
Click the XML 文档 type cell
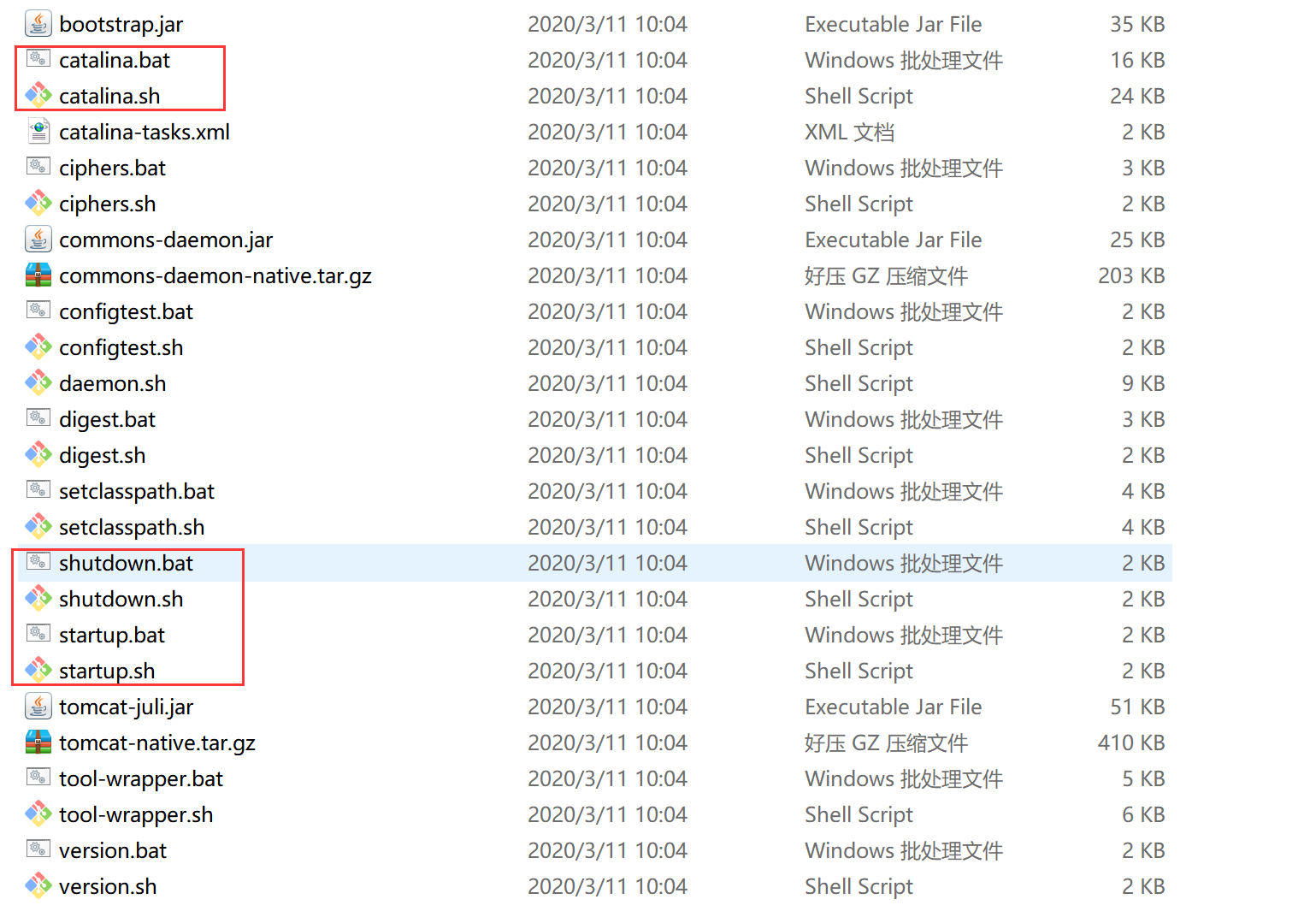(x=849, y=132)
